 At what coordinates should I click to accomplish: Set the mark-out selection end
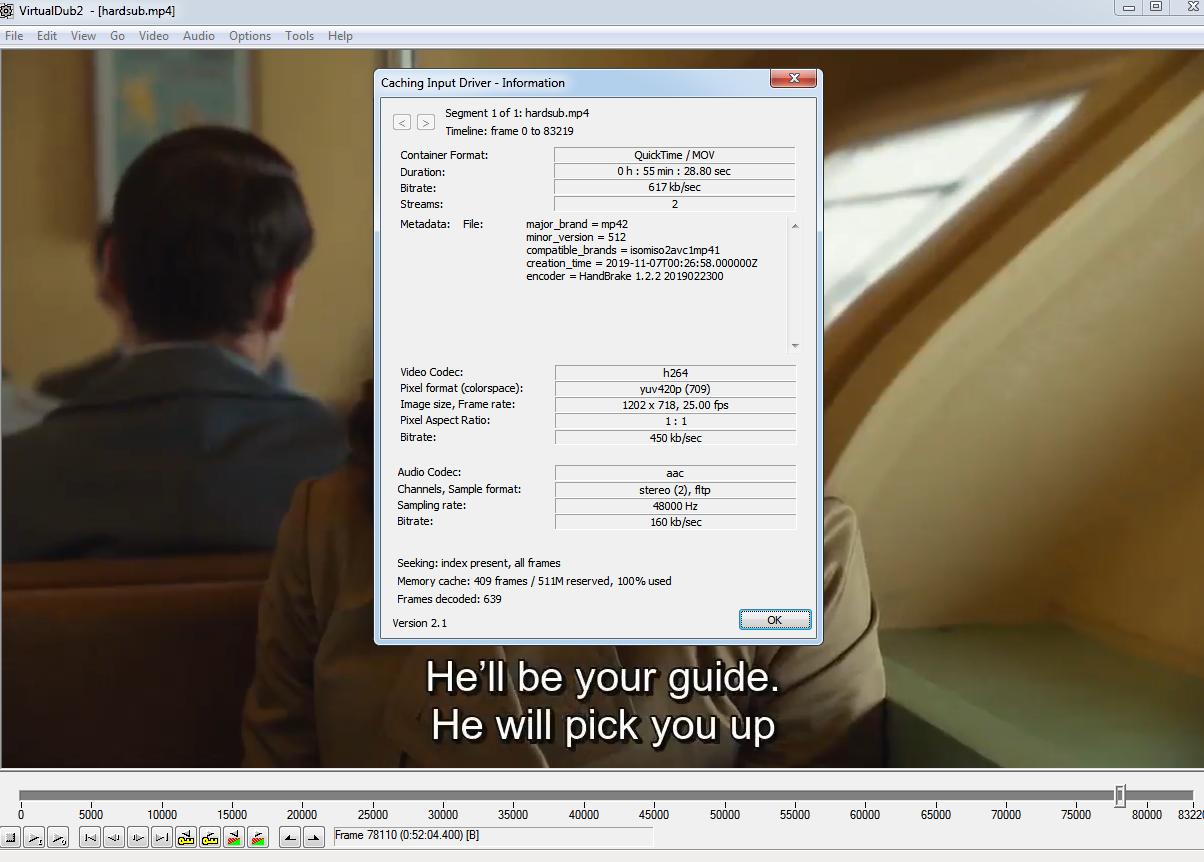tap(314, 837)
